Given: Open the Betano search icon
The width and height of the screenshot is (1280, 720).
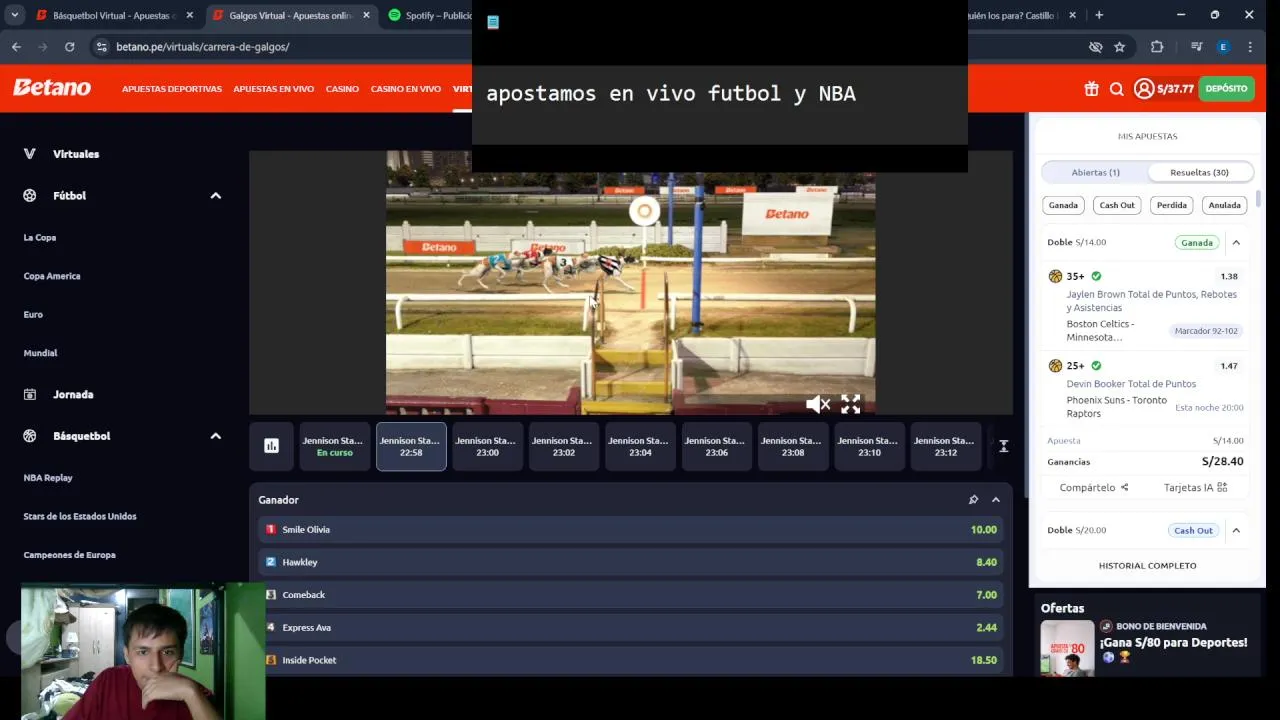Looking at the screenshot, I should tap(1117, 89).
